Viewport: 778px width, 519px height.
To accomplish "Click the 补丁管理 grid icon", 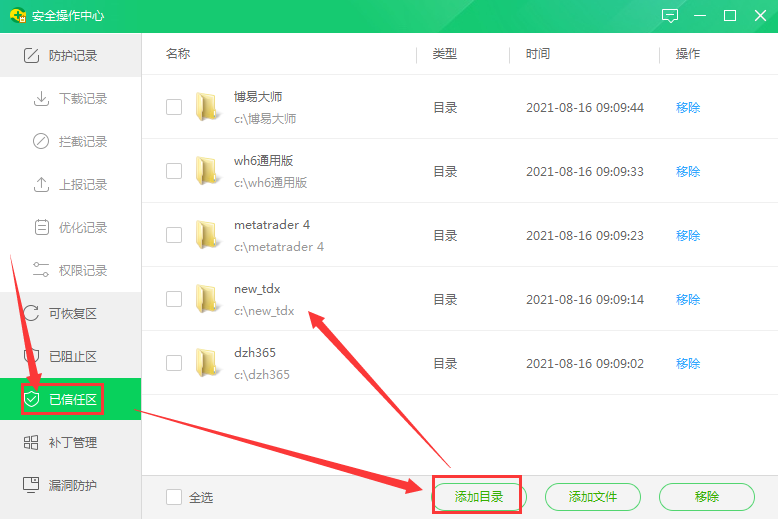I will coord(31,442).
